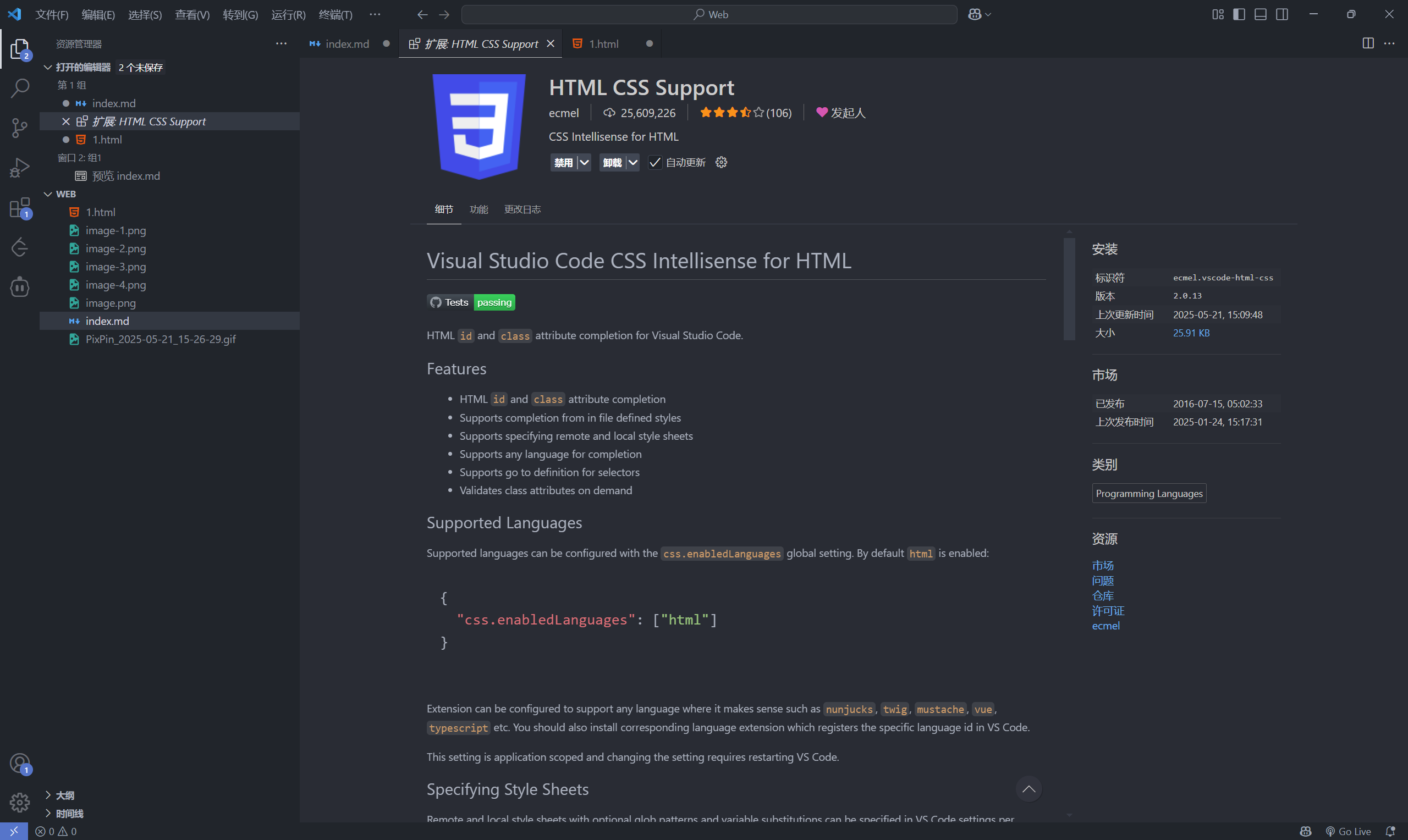Open the disable button dropdown arrow
The image size is (1408, 840).
[x=584, y=163]
